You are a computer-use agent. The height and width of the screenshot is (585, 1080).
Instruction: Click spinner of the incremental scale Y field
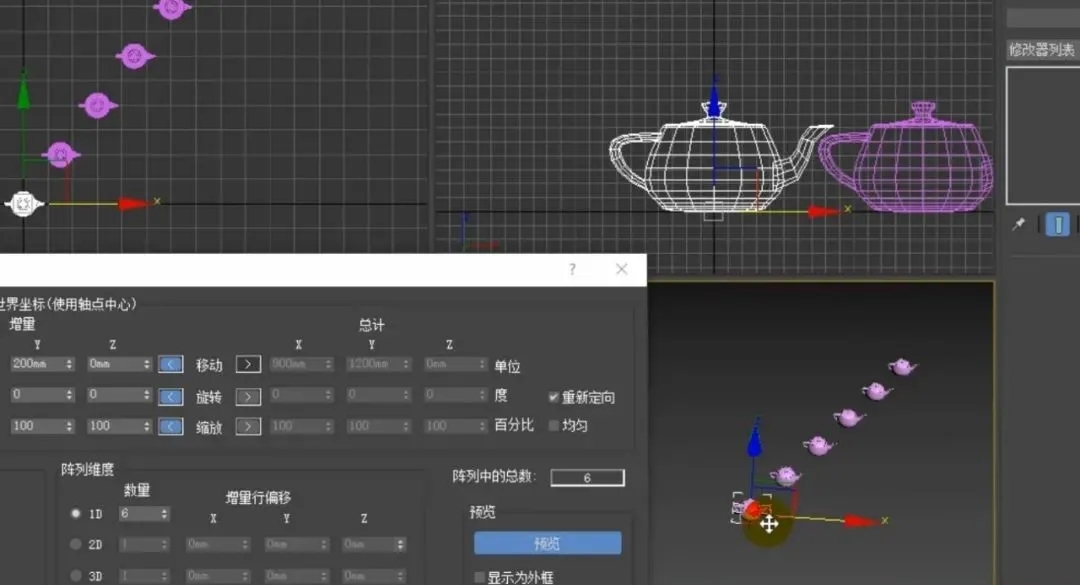click(69, 427)
